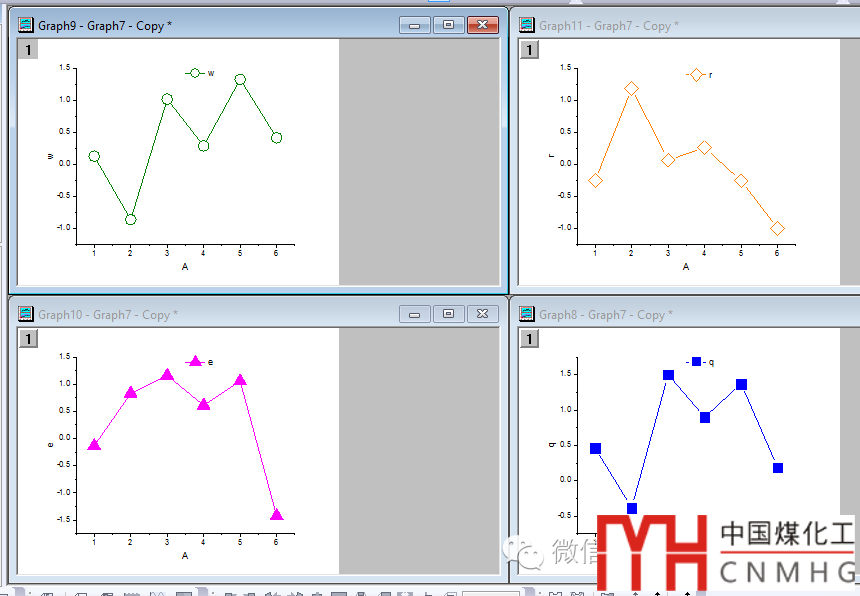
Task: Click the magenta triangle point at A=3
Action: [167, 374]
